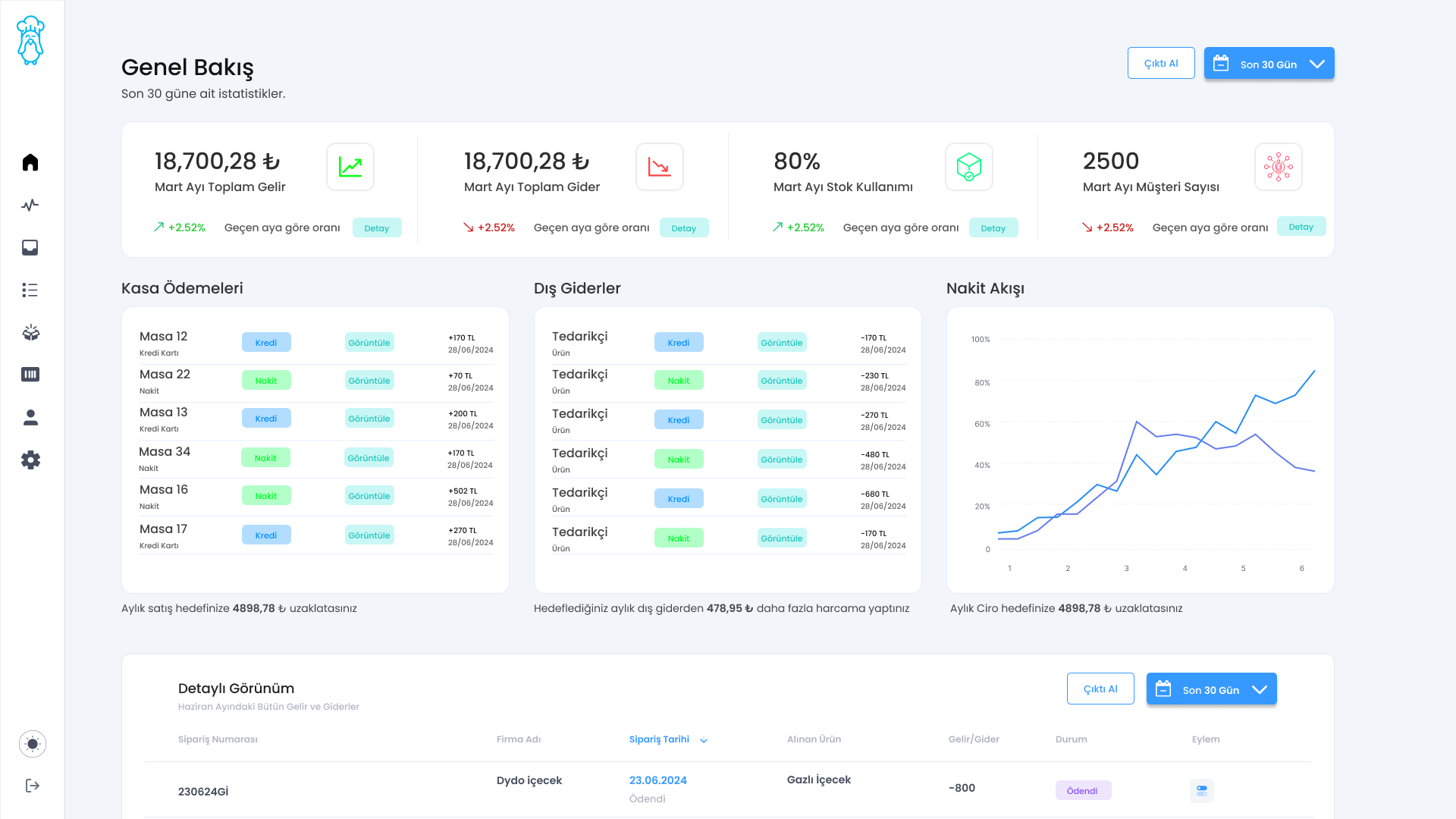The image size is (1456, 819).
Task: Expand top Son 30 Gün dropdown chevron
Action: (x=1317, y=64)
